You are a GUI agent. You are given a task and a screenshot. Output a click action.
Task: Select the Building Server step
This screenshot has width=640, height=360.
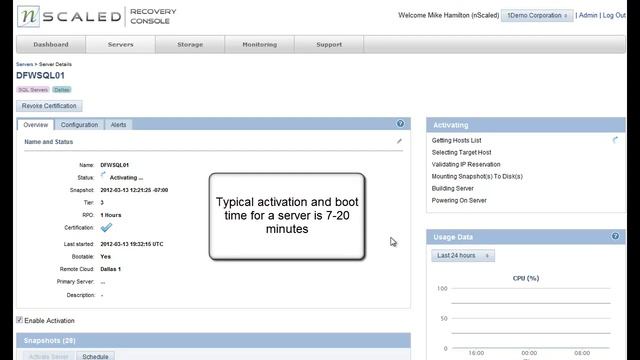pyautogui.click(x=453, y=188)
